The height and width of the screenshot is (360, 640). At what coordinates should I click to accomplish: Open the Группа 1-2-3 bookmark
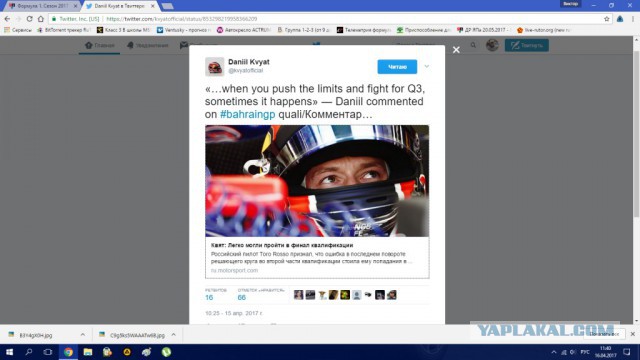pos(304,30)
